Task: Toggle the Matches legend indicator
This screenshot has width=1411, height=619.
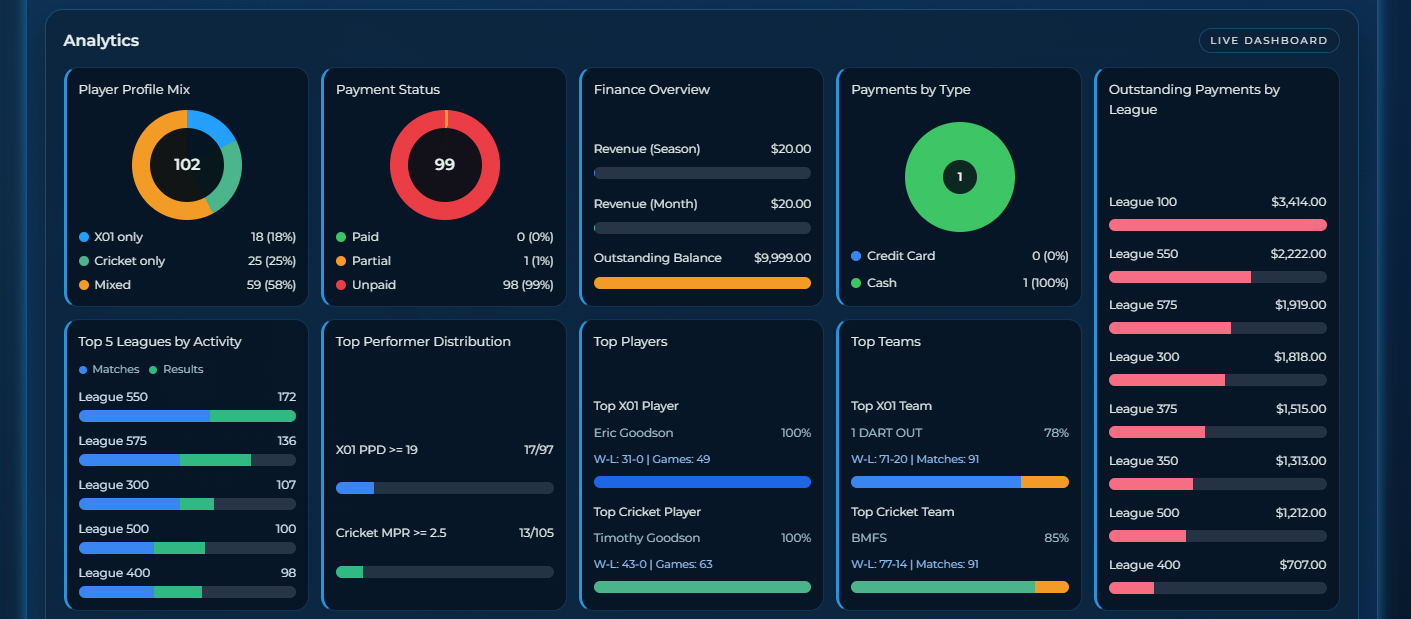Action: 82,369
